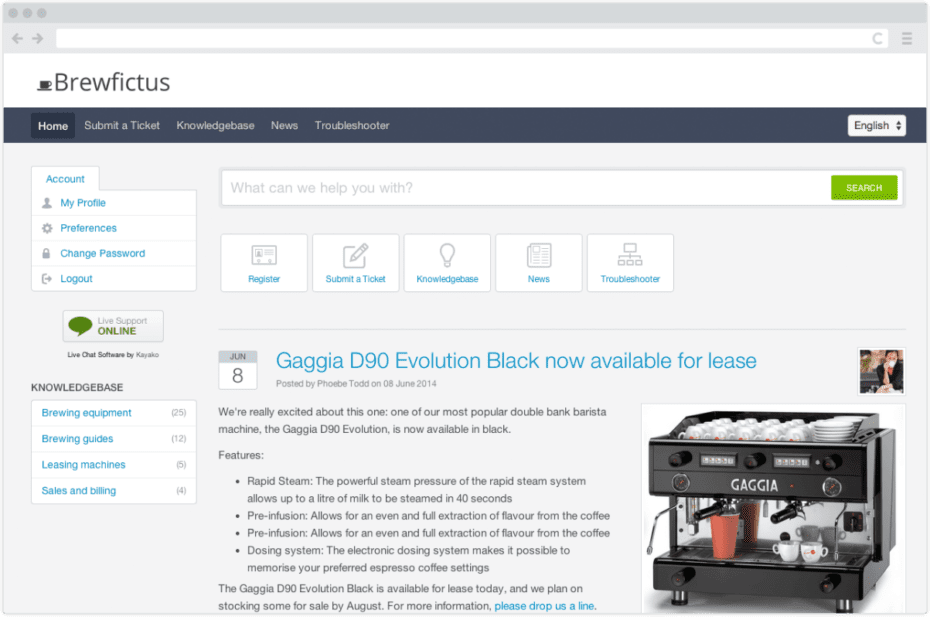
Task: Click the (12) count beside Brewing guides
Action: pos(179,439)
